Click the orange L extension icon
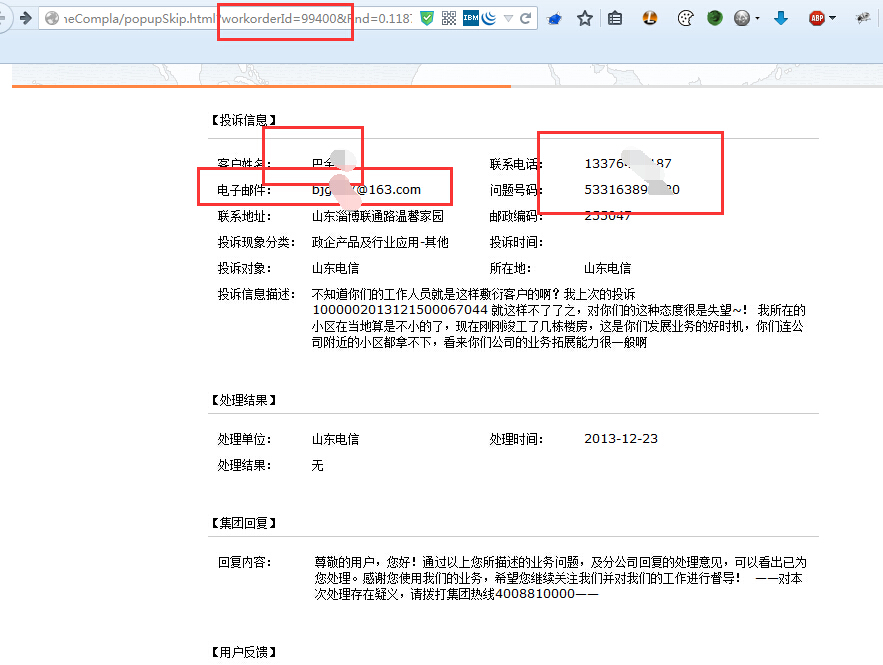The width and height of the screenshot is (883, 665). pyautogui.click(x=650, y=19)
